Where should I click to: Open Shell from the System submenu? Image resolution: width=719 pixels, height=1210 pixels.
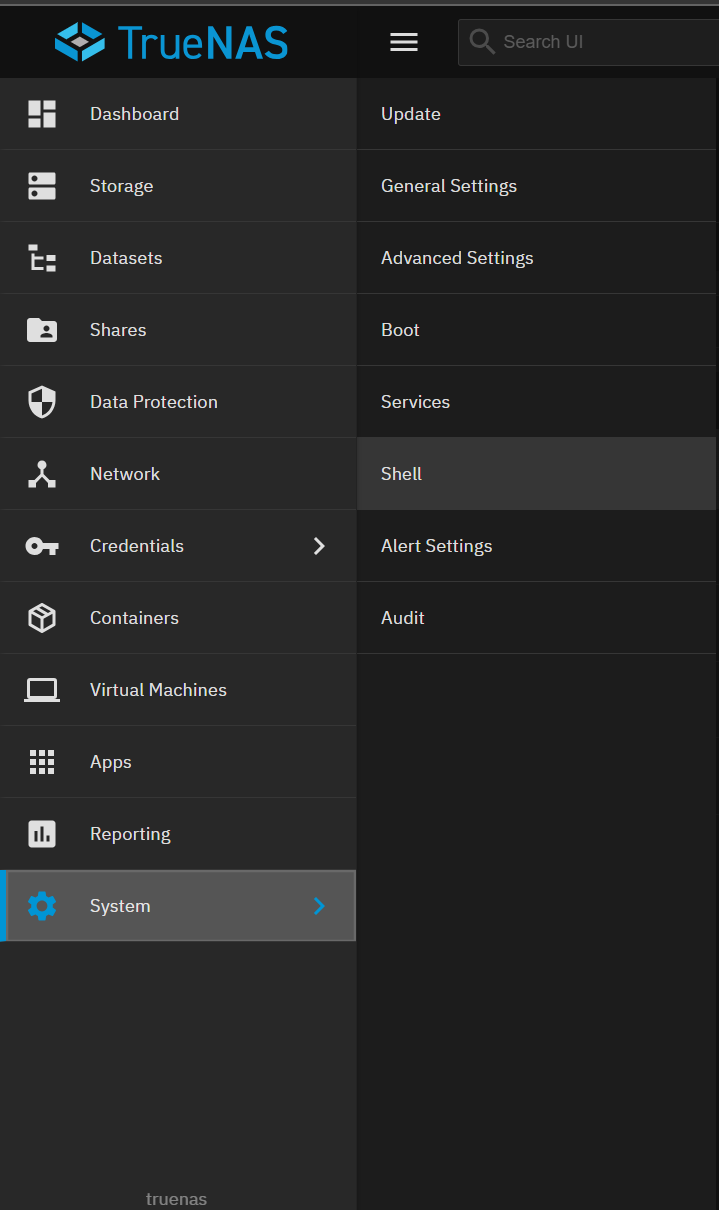pyautogui.click(x=402, y=474)
